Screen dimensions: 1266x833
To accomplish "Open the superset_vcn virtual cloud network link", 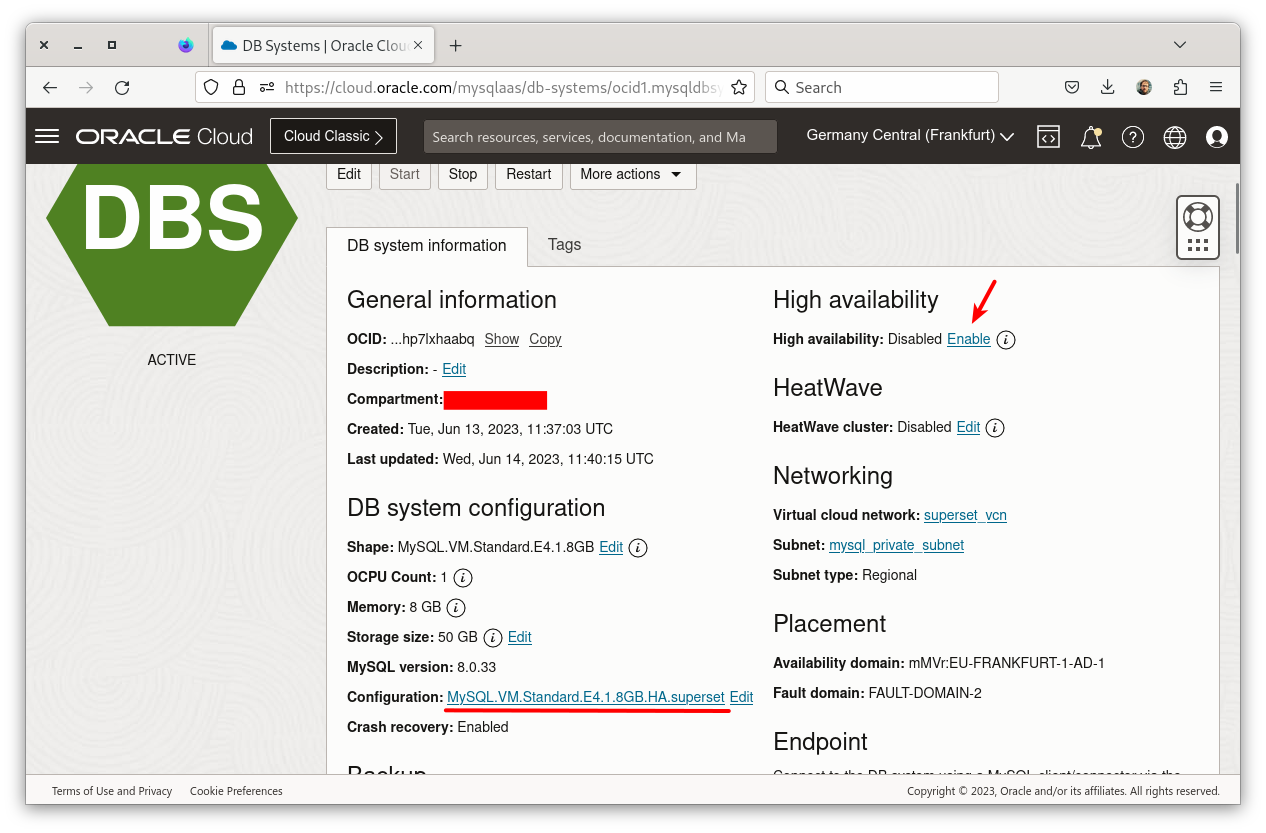I will coord(965,516).
